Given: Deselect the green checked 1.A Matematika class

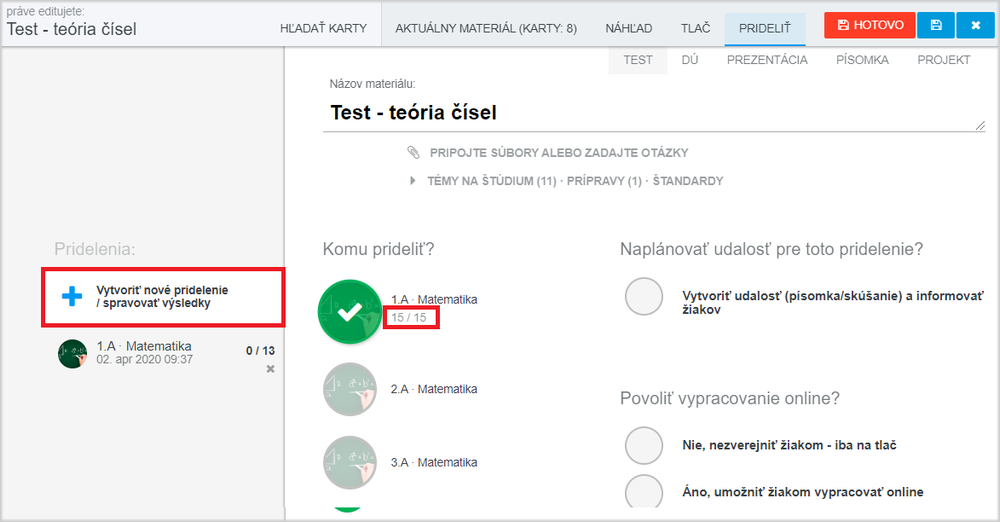Looking at the screenshot, I should 349,311.
